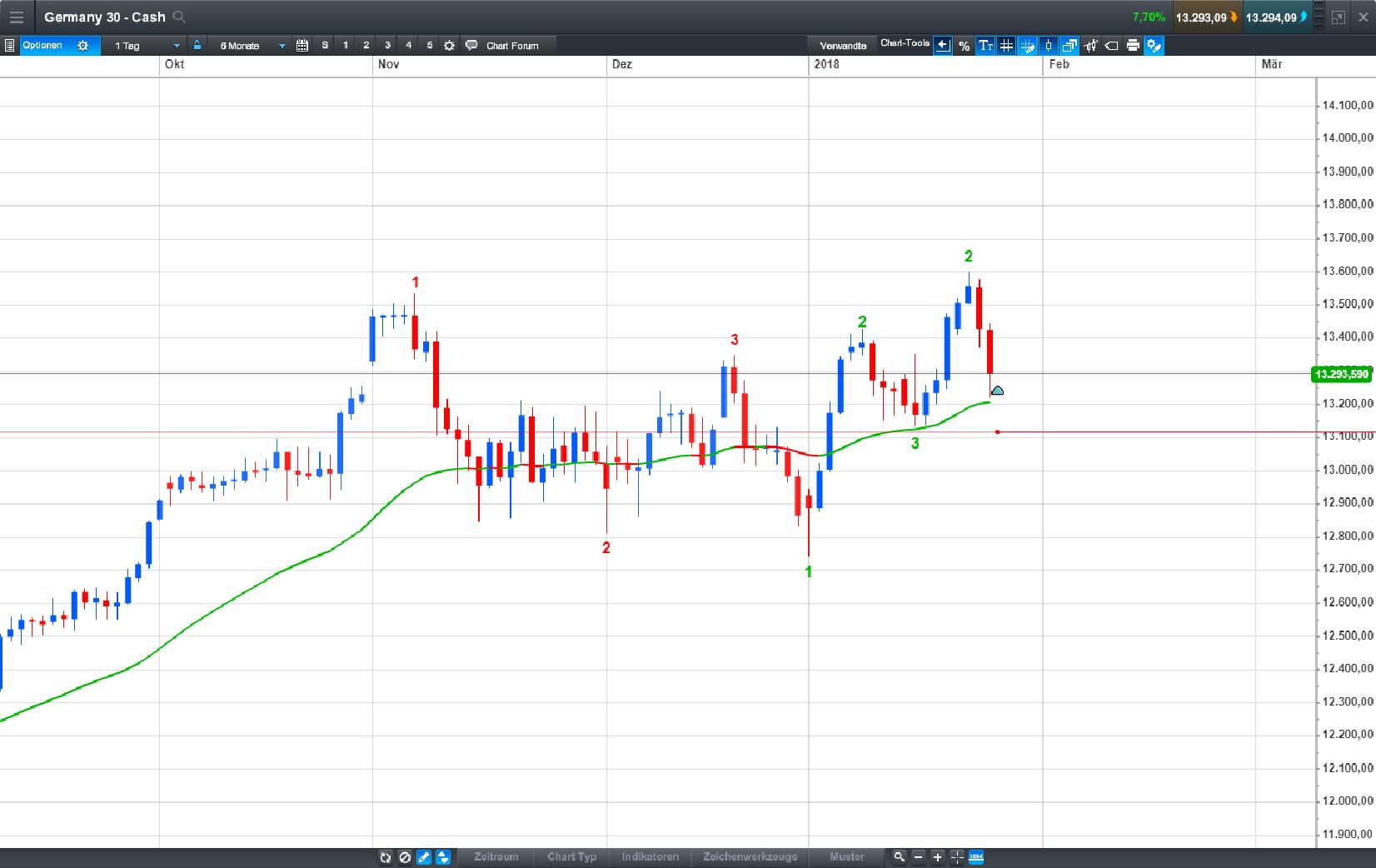
Task: Click the Verwandte link
Action: coord(843,46)
